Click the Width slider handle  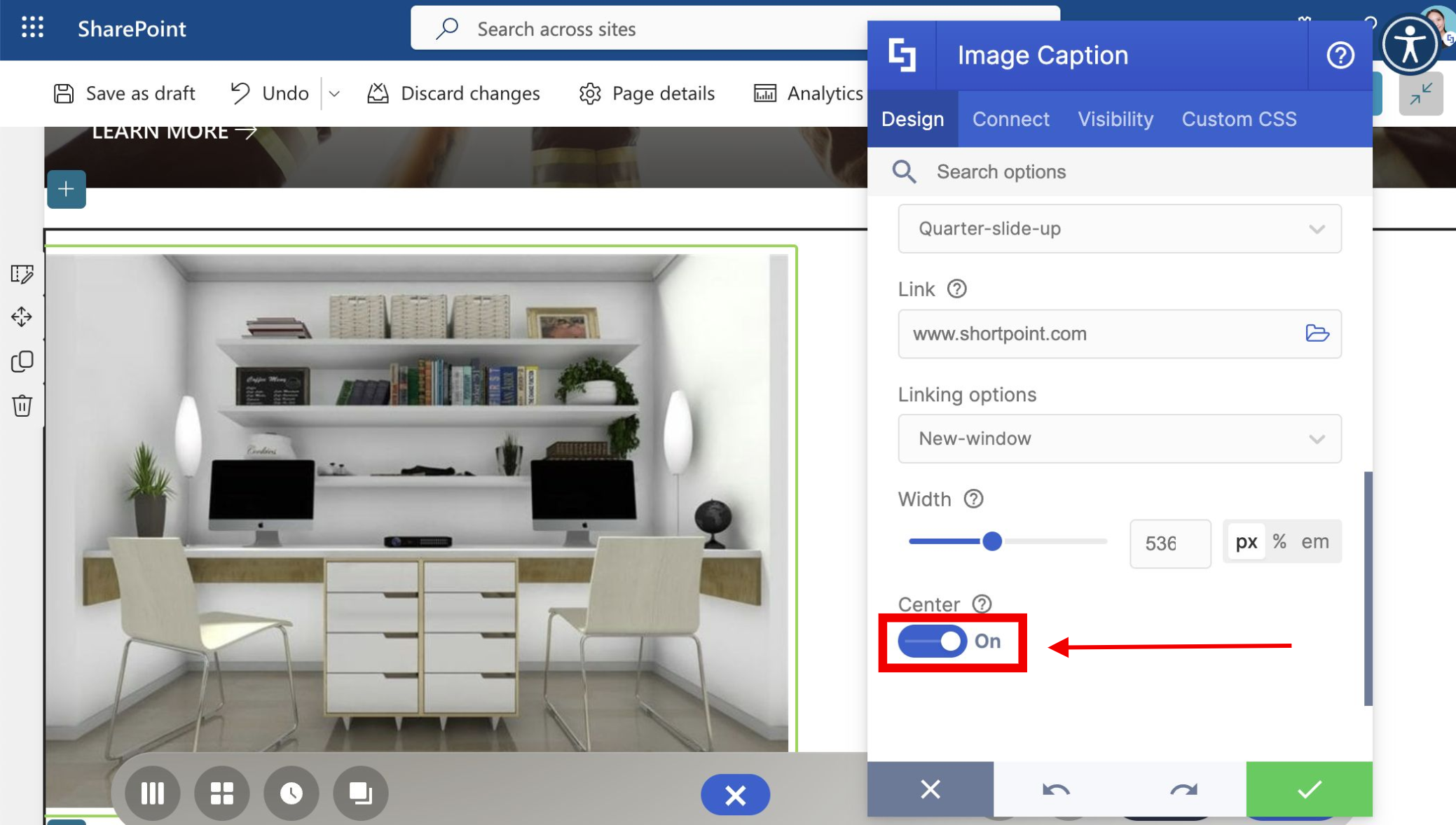tap(991, 541)
